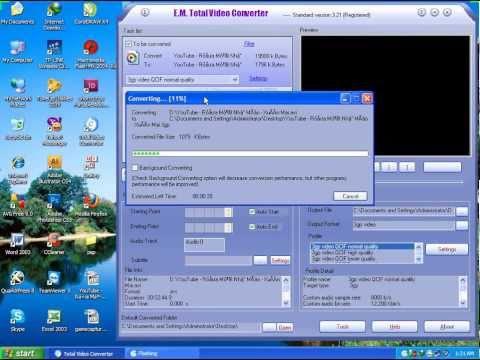
Task: Toggle the Auto Start checkbox
Action: (x=252, y=212)
